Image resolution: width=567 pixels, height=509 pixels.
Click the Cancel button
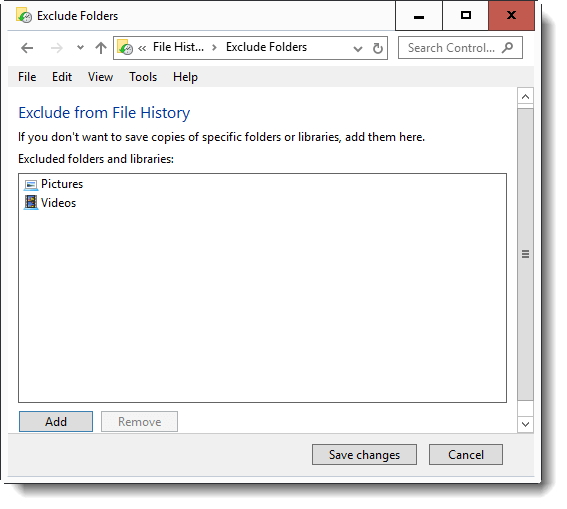466,454
